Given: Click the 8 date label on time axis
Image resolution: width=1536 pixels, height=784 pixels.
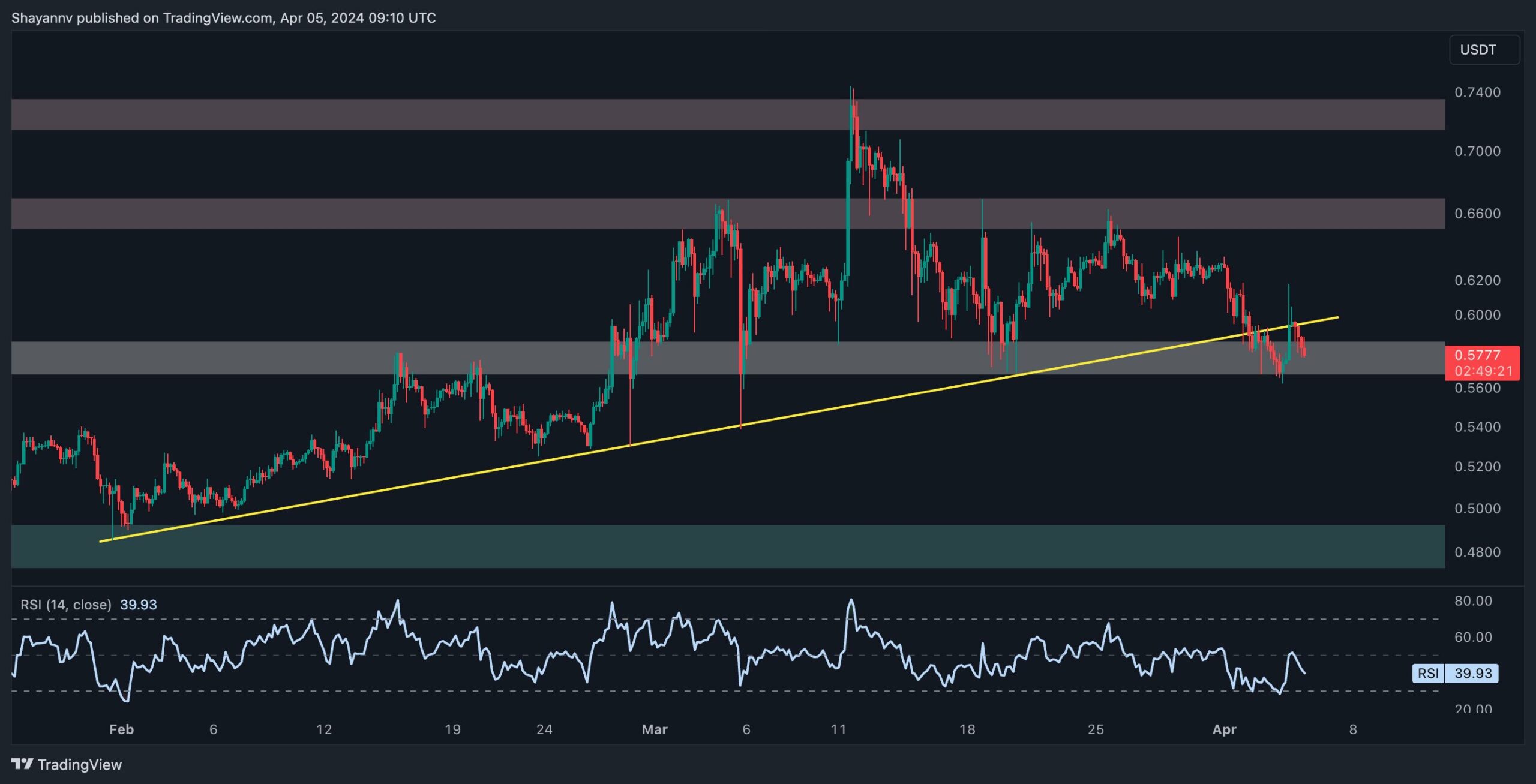Looking at the screenshot, I should (1353, 729).
